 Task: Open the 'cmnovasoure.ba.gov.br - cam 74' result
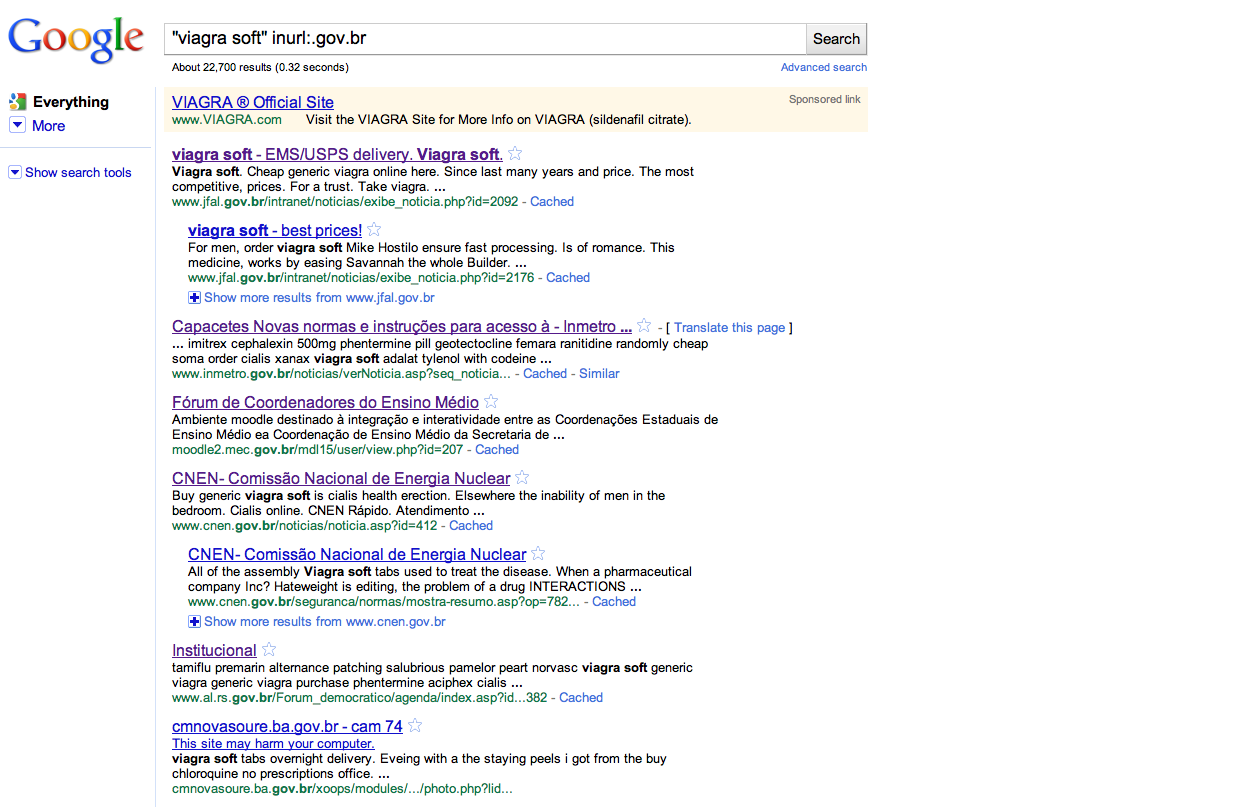(x=287, y=726)
